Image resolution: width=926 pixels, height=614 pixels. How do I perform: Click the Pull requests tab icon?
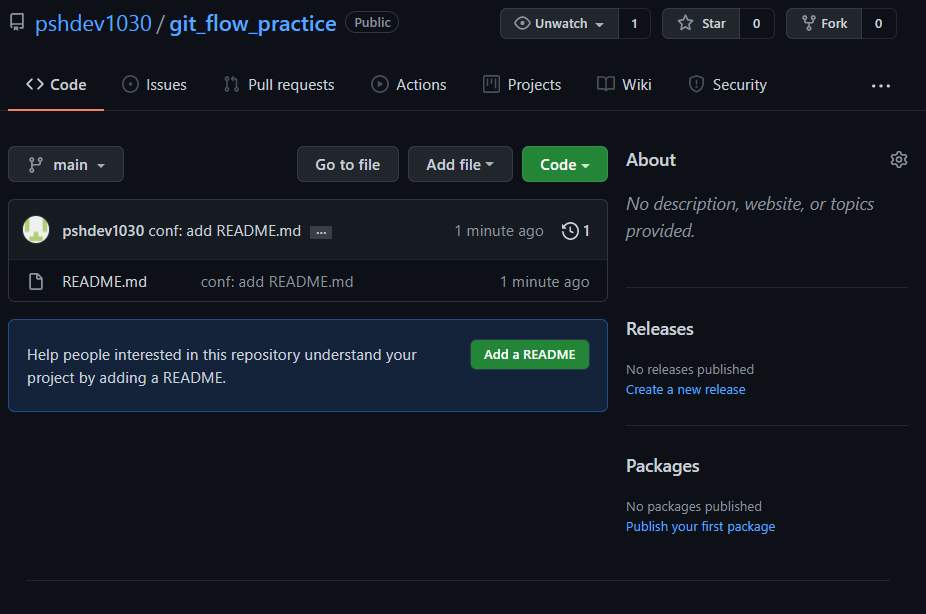[232, 84]
